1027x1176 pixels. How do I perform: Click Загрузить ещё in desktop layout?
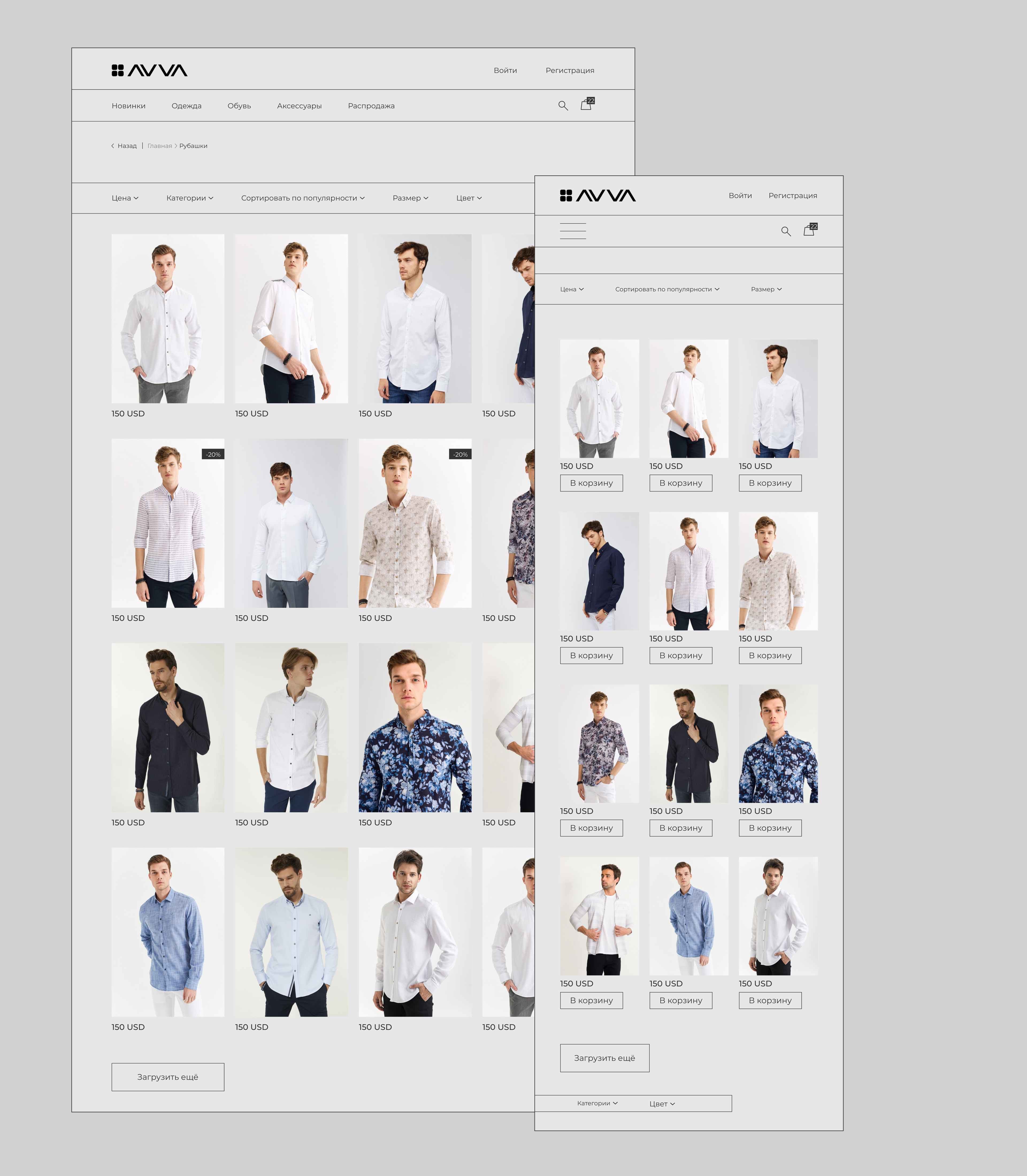click(168, 1077)
